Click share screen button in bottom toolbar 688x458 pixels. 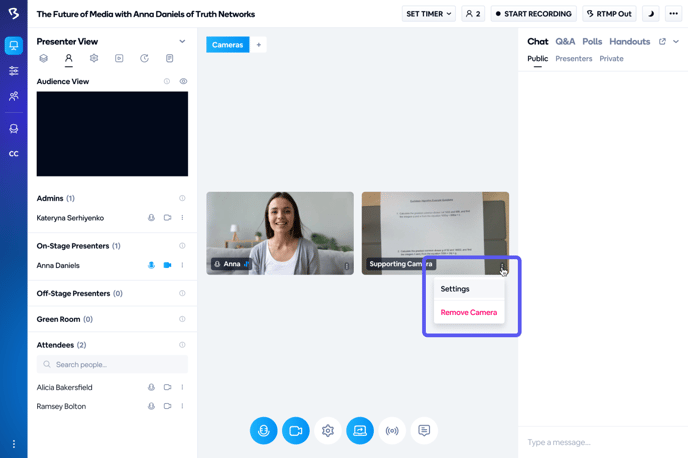(x=360, y=430)
